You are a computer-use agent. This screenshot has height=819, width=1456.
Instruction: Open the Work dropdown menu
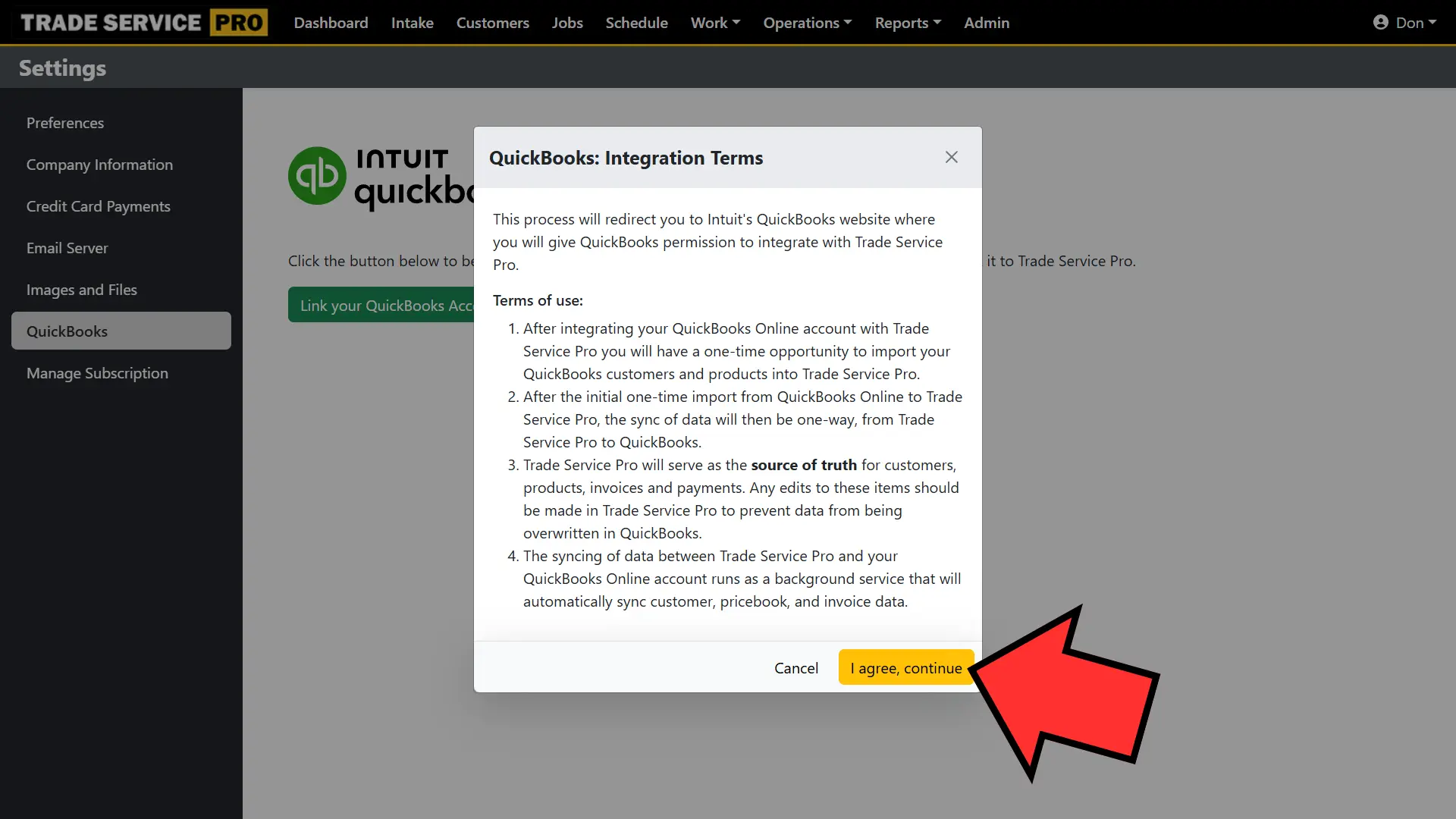tap(714, 22)
